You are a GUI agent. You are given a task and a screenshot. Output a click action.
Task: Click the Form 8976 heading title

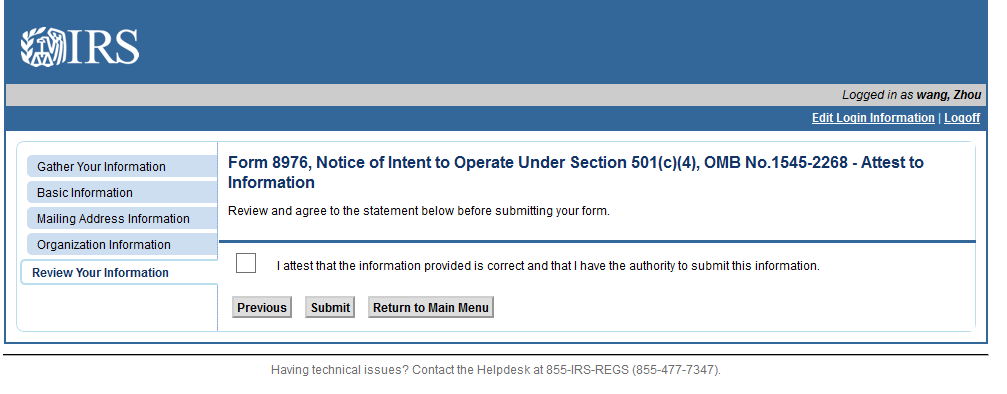[x=575, y=172]
